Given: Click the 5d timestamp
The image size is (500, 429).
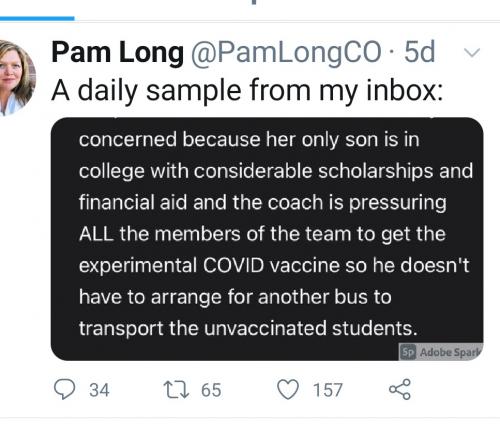Looking at the screenshot, I should point(419,52).
